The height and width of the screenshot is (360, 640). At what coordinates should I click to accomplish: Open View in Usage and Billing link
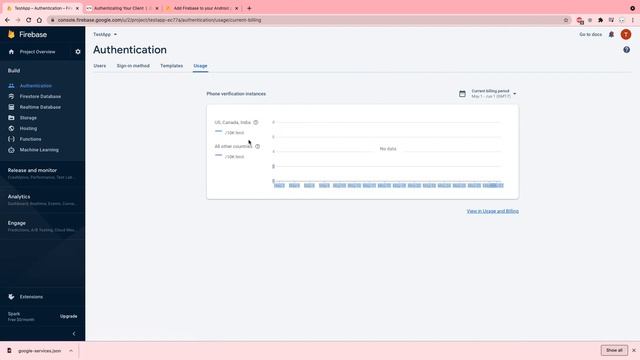click(x=493, y=211)
